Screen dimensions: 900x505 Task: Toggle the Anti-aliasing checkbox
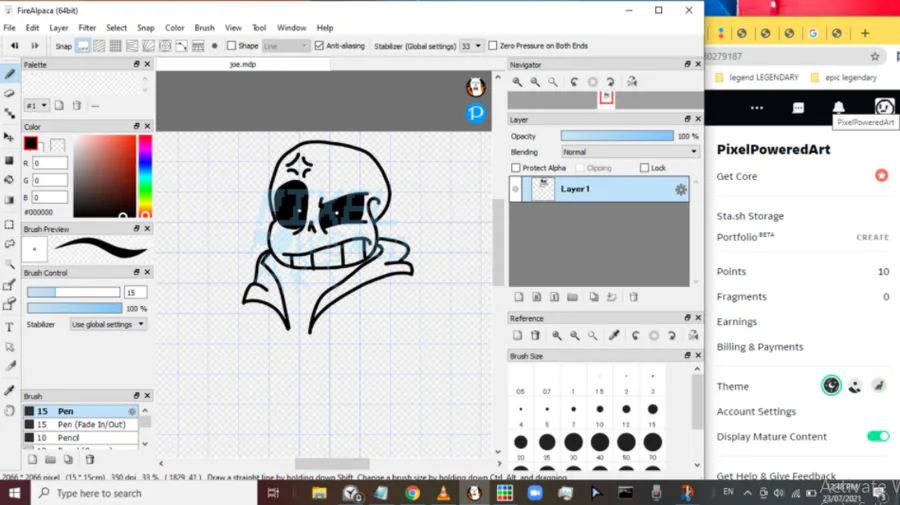(319, 46)
